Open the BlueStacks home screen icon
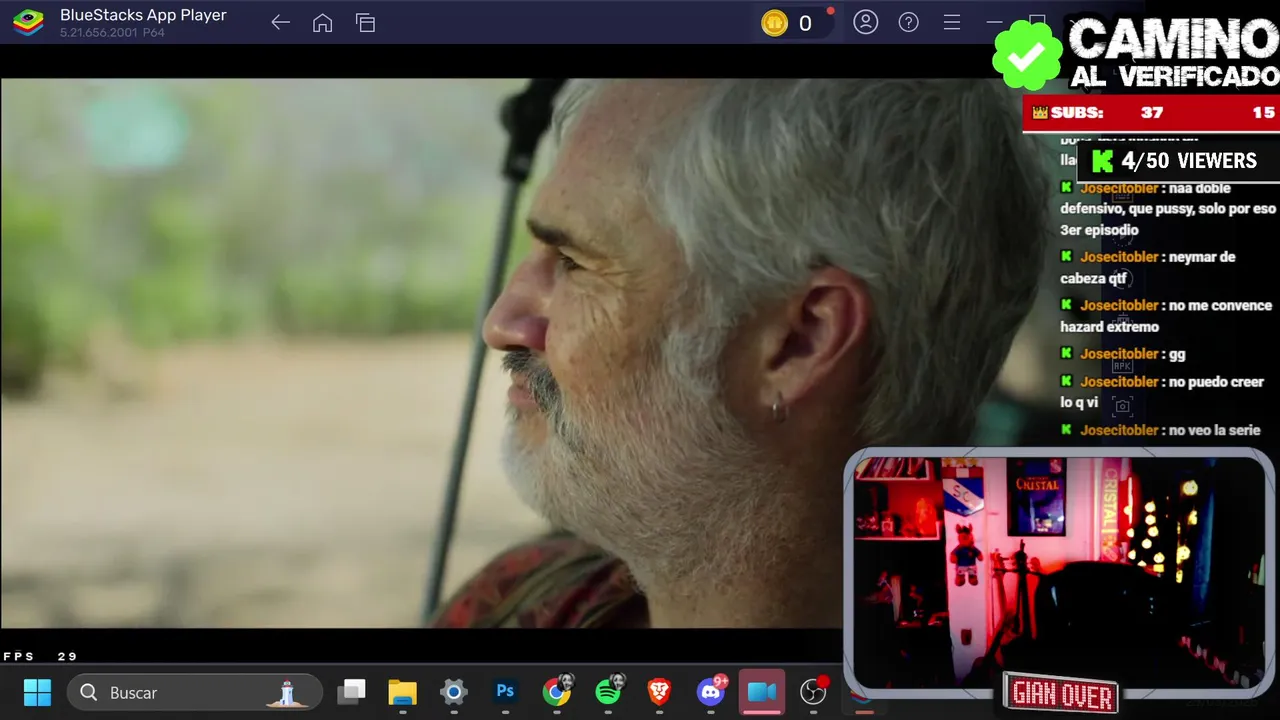The width and height of the screenshot is (1280, 720). click(x=322, y=23)
